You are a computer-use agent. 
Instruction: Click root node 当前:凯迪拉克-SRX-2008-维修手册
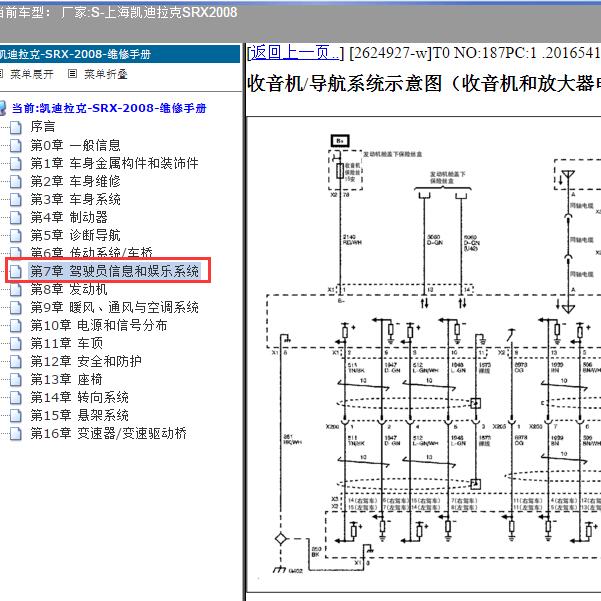[x=109, y=108]
